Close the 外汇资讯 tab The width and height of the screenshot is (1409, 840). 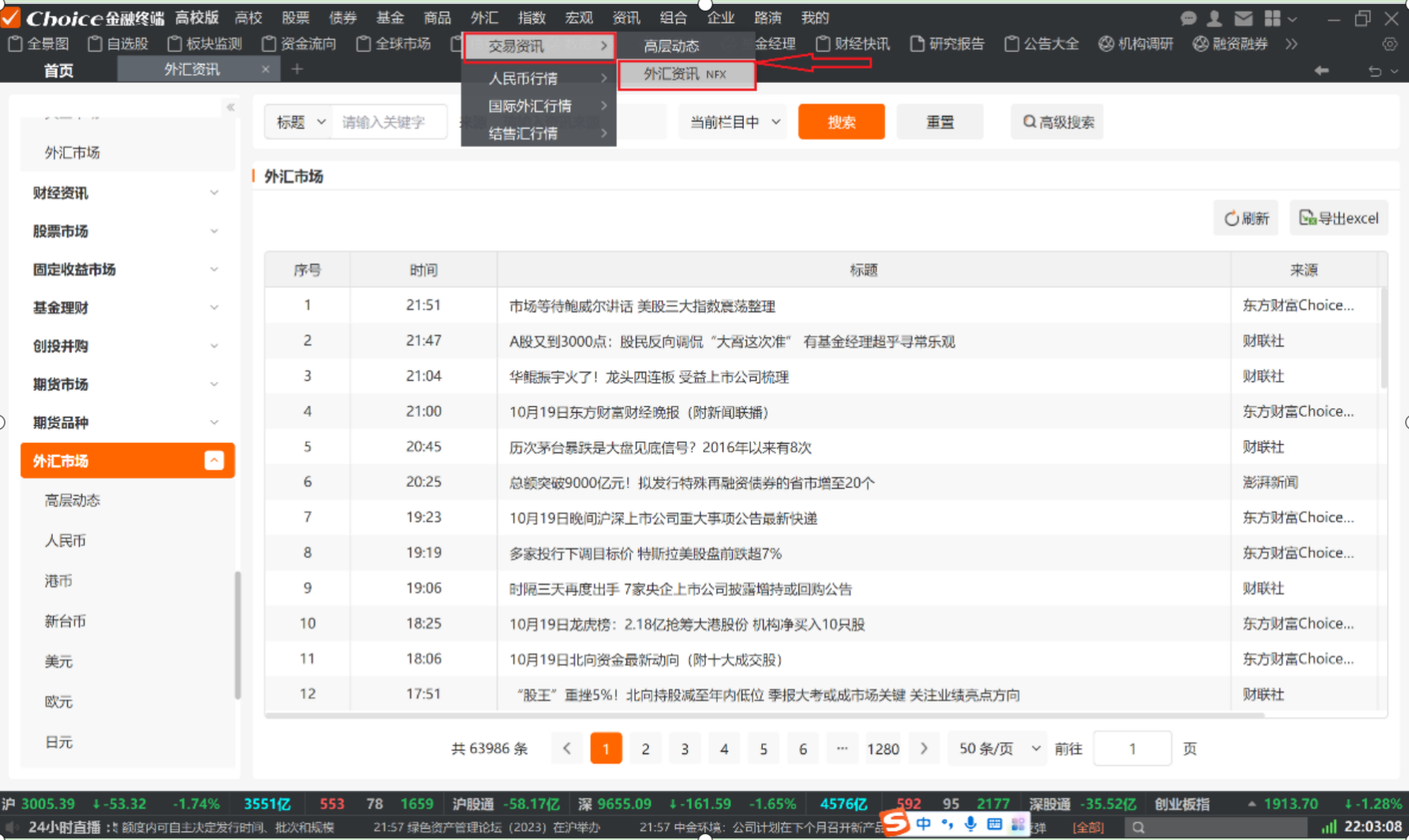click(265, 69)
